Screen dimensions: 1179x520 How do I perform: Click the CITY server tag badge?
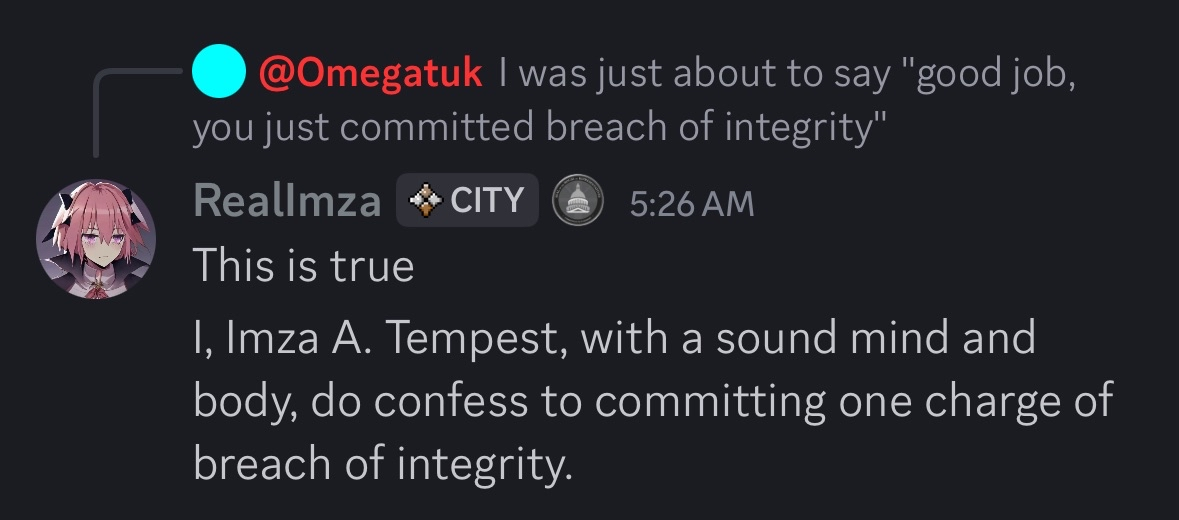point(468,201)
